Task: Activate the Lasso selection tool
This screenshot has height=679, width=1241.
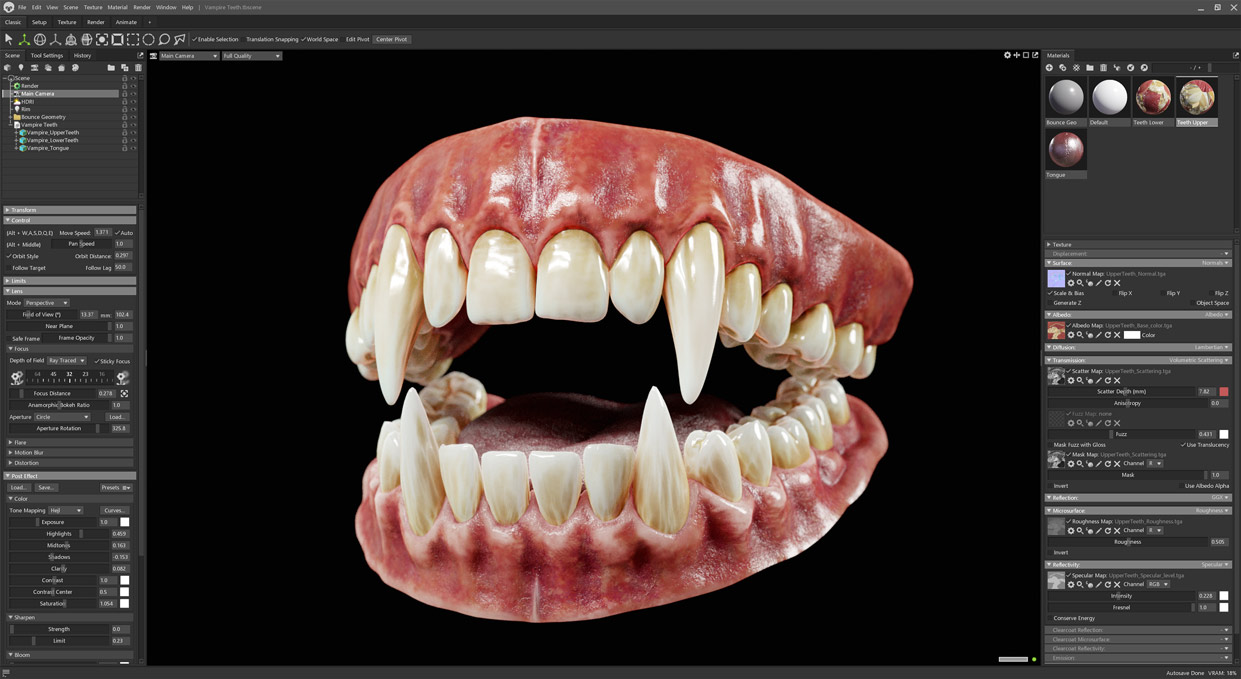Action: [163, 39]
